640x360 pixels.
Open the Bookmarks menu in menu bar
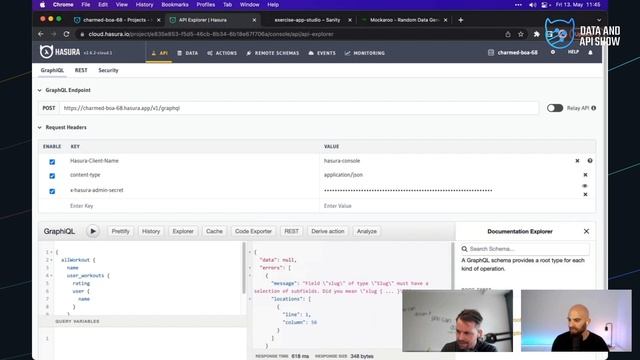[x=175, y=5]
